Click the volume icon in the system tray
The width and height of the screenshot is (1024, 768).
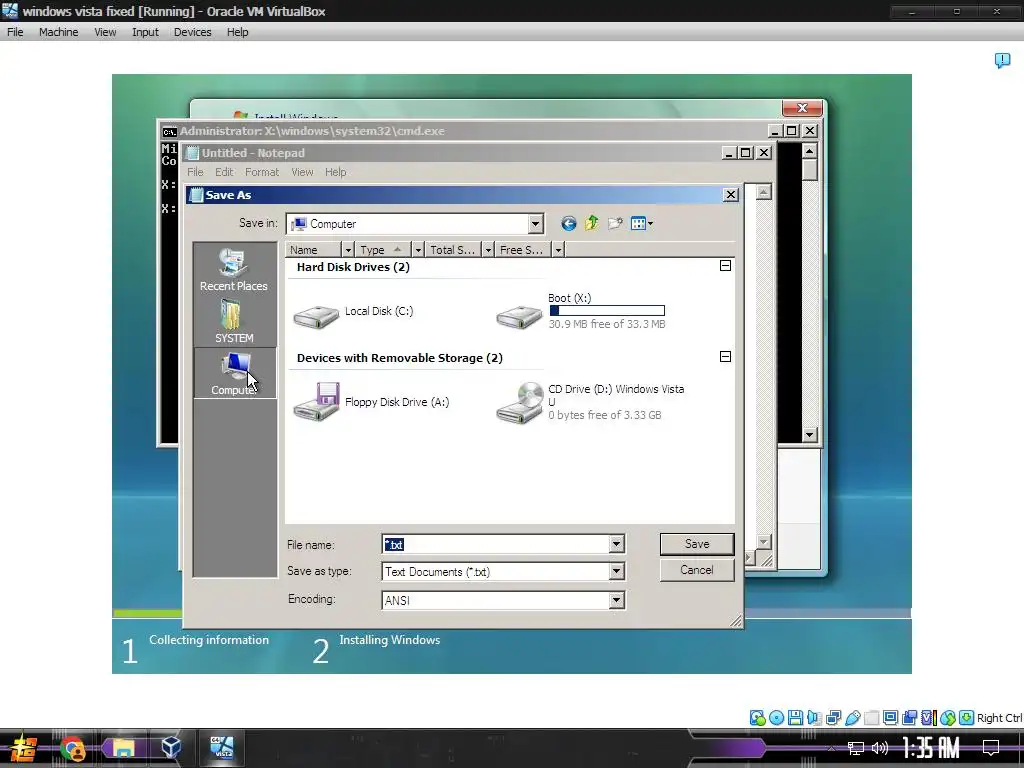[880, 748]
